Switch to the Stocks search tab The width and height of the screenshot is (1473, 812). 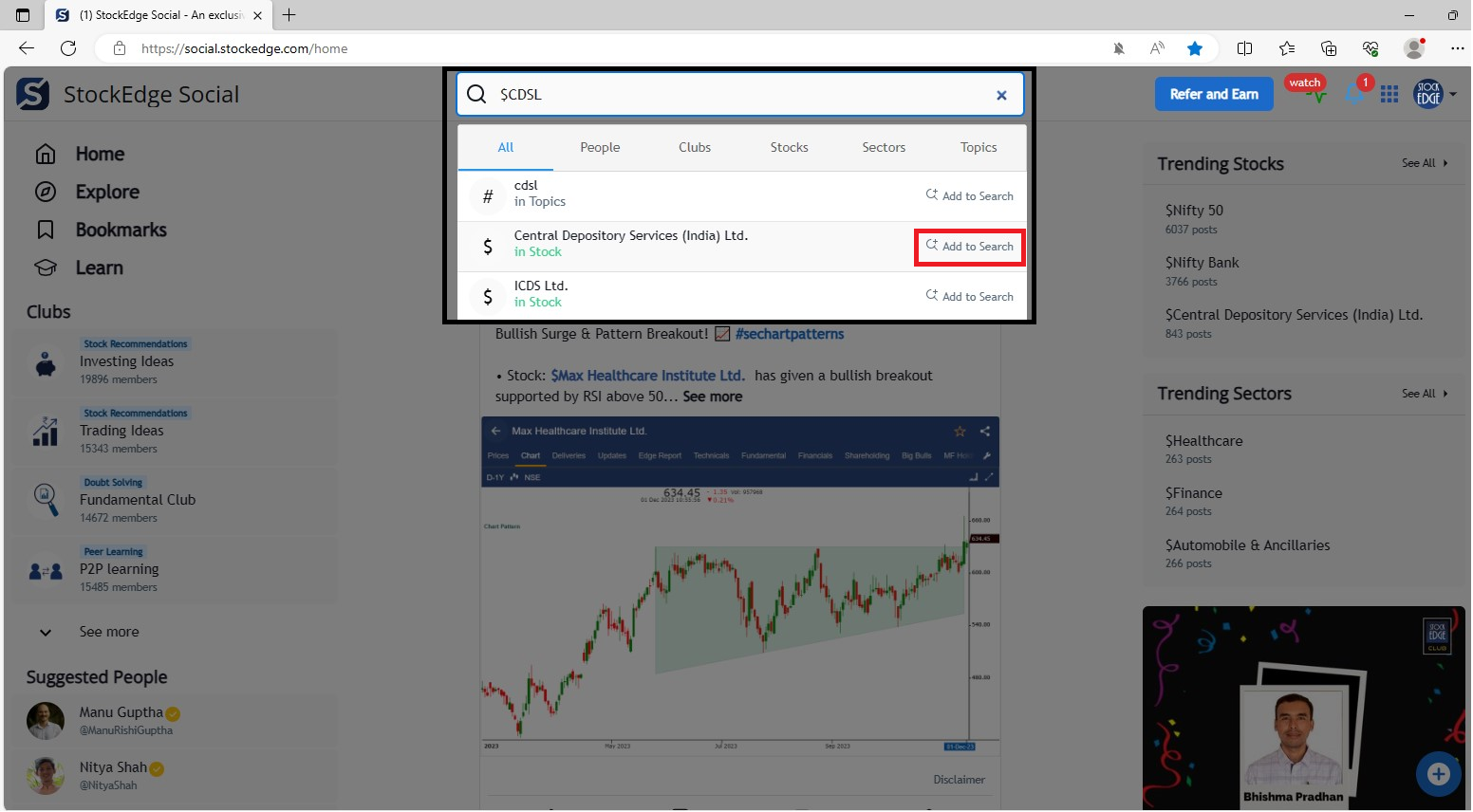[789, 147]
